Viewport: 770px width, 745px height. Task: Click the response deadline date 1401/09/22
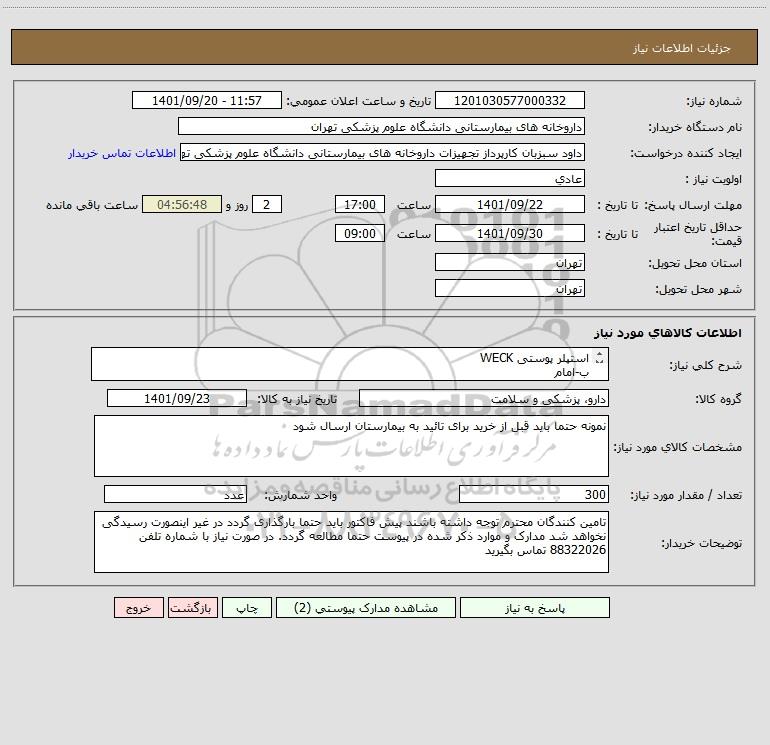[x=510, y=204]
